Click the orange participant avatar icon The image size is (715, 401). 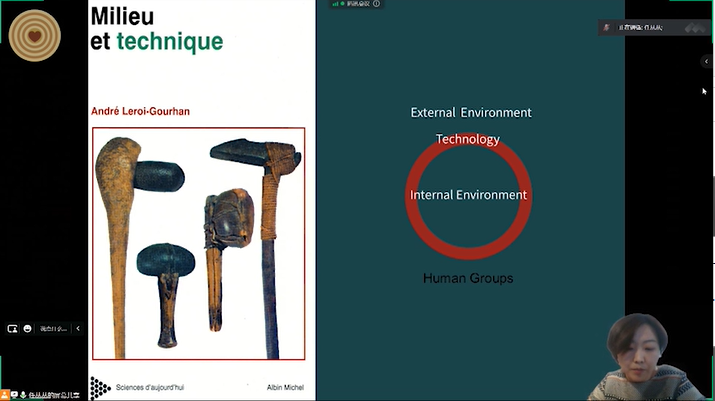(x=5, y=395)
